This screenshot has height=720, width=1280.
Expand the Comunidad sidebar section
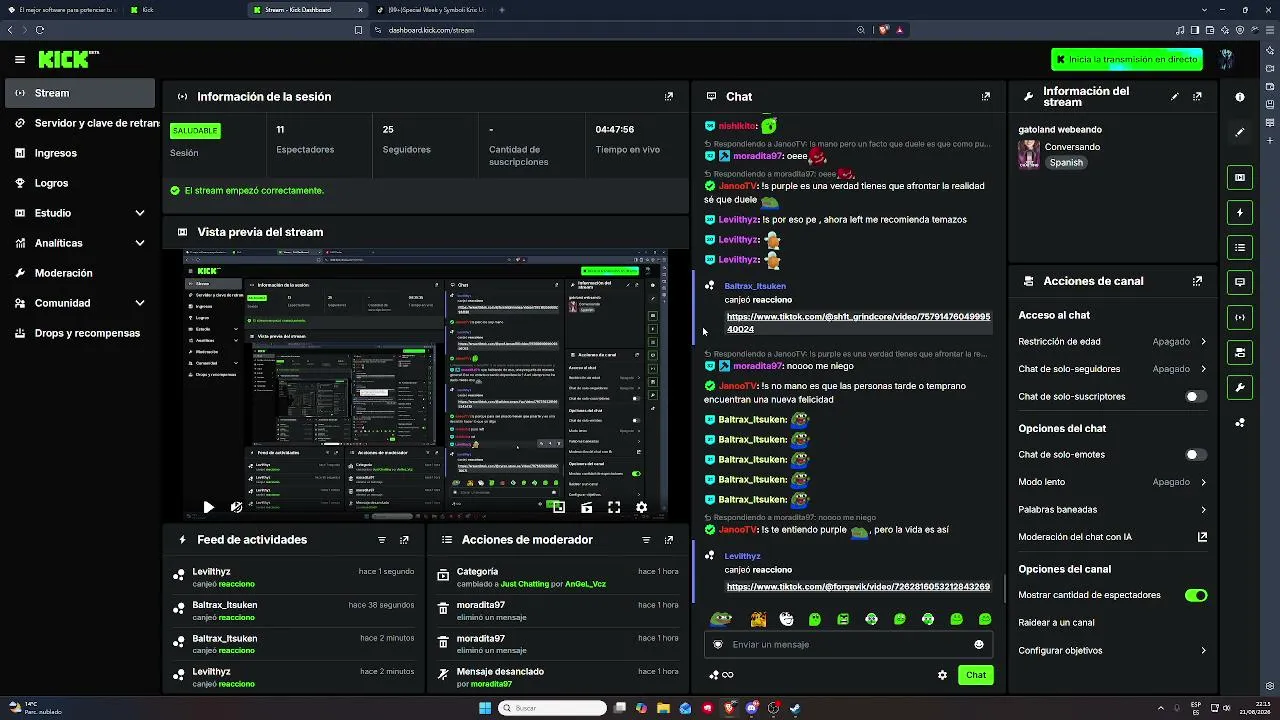coord(80,303)
